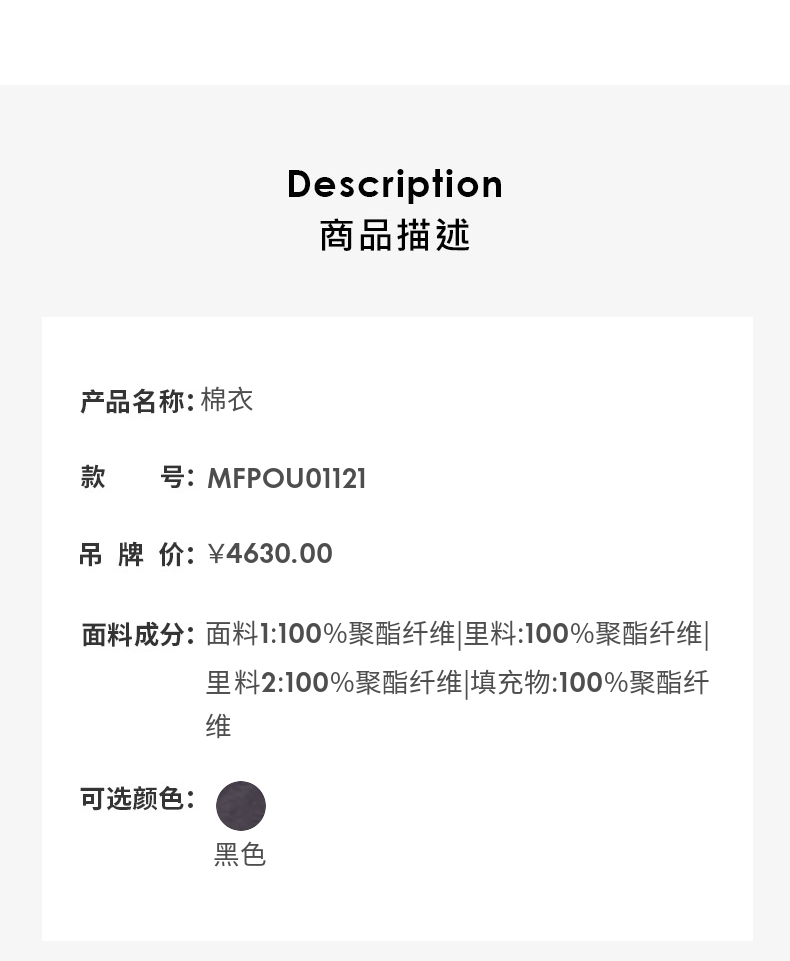Click the Description heading
Viewport: 790px width, 961px height.
point(395,184)
